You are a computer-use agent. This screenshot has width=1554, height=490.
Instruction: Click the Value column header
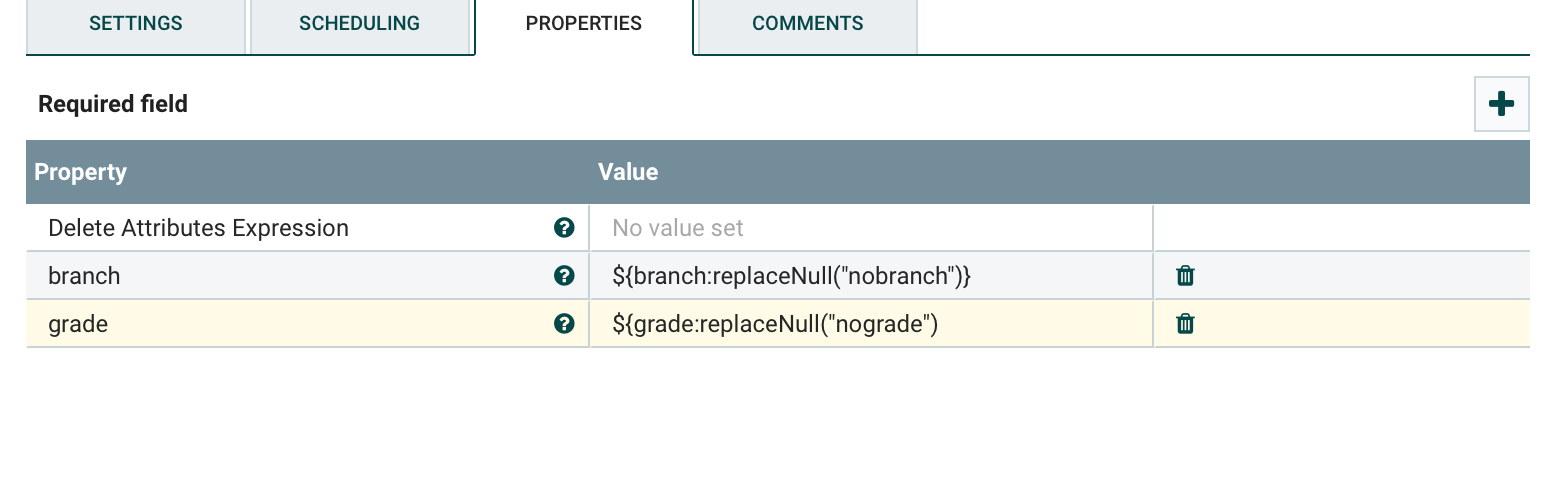click(x=628, y=172)
